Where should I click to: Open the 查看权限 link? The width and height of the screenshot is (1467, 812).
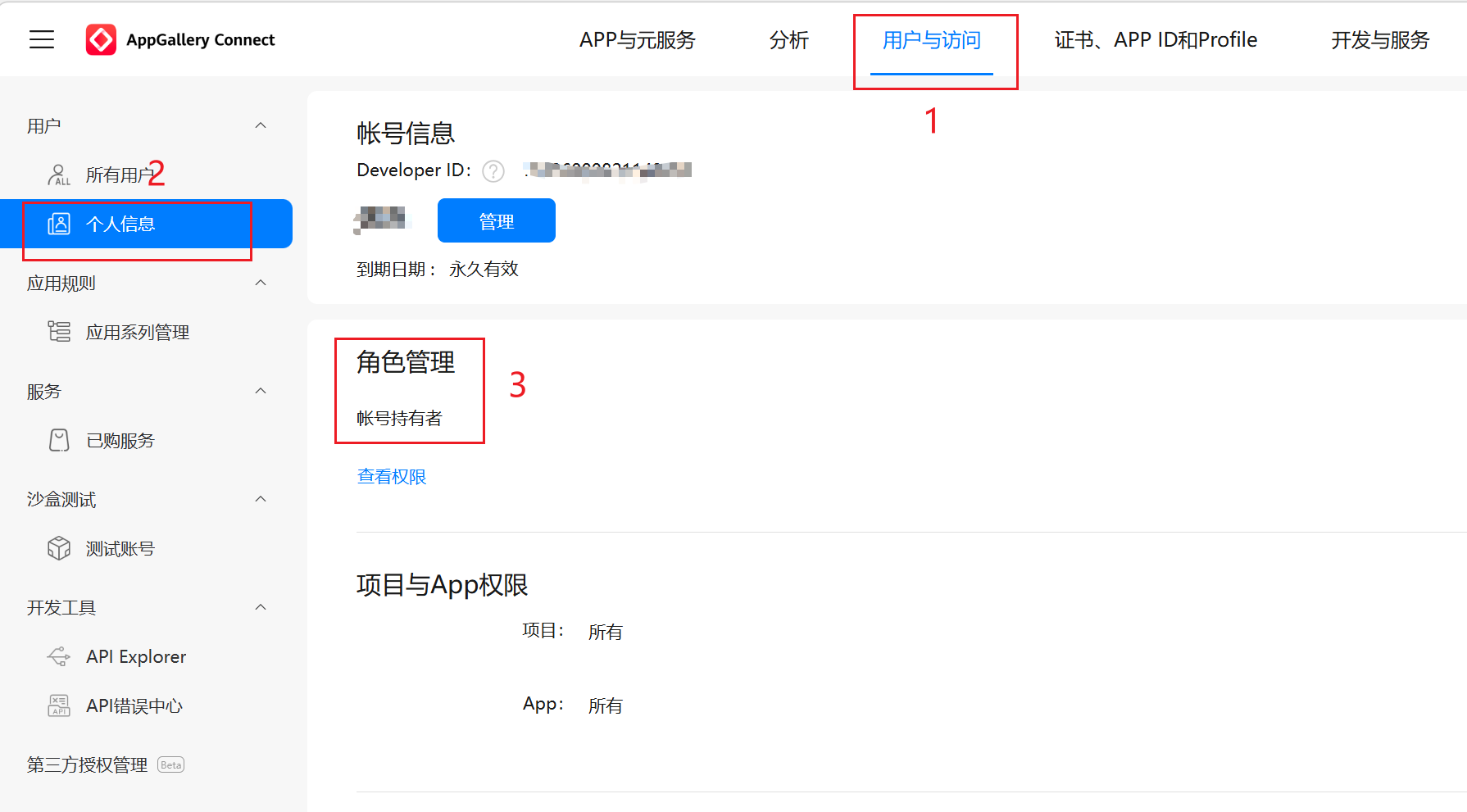pos(392,477)
